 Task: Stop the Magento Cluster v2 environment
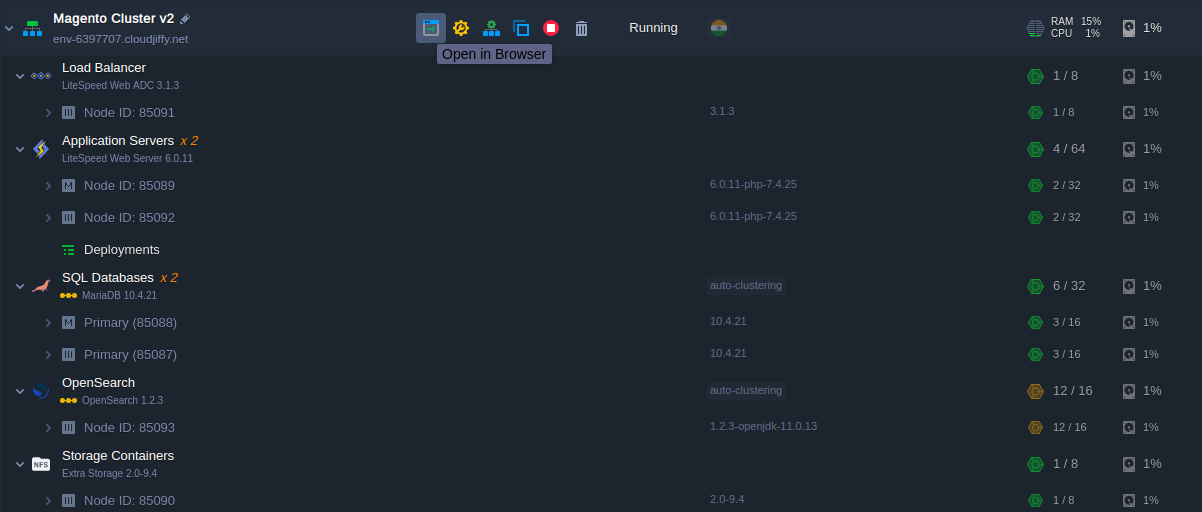coord(551,28)
